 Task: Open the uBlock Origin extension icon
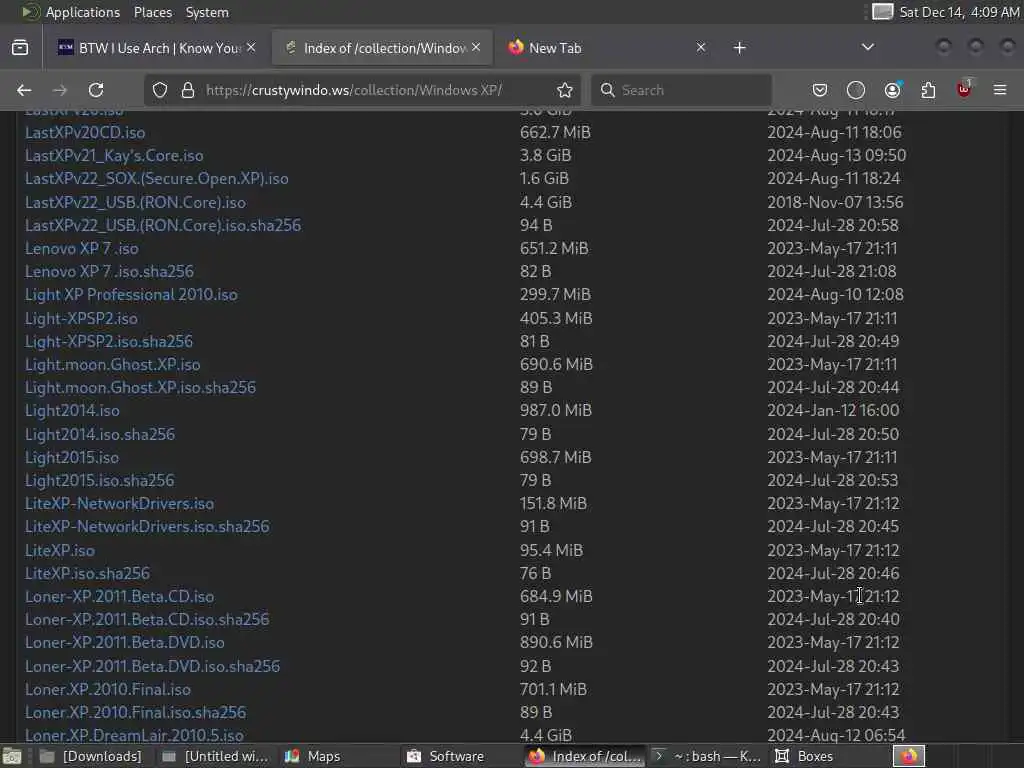(x=964, y=89)
